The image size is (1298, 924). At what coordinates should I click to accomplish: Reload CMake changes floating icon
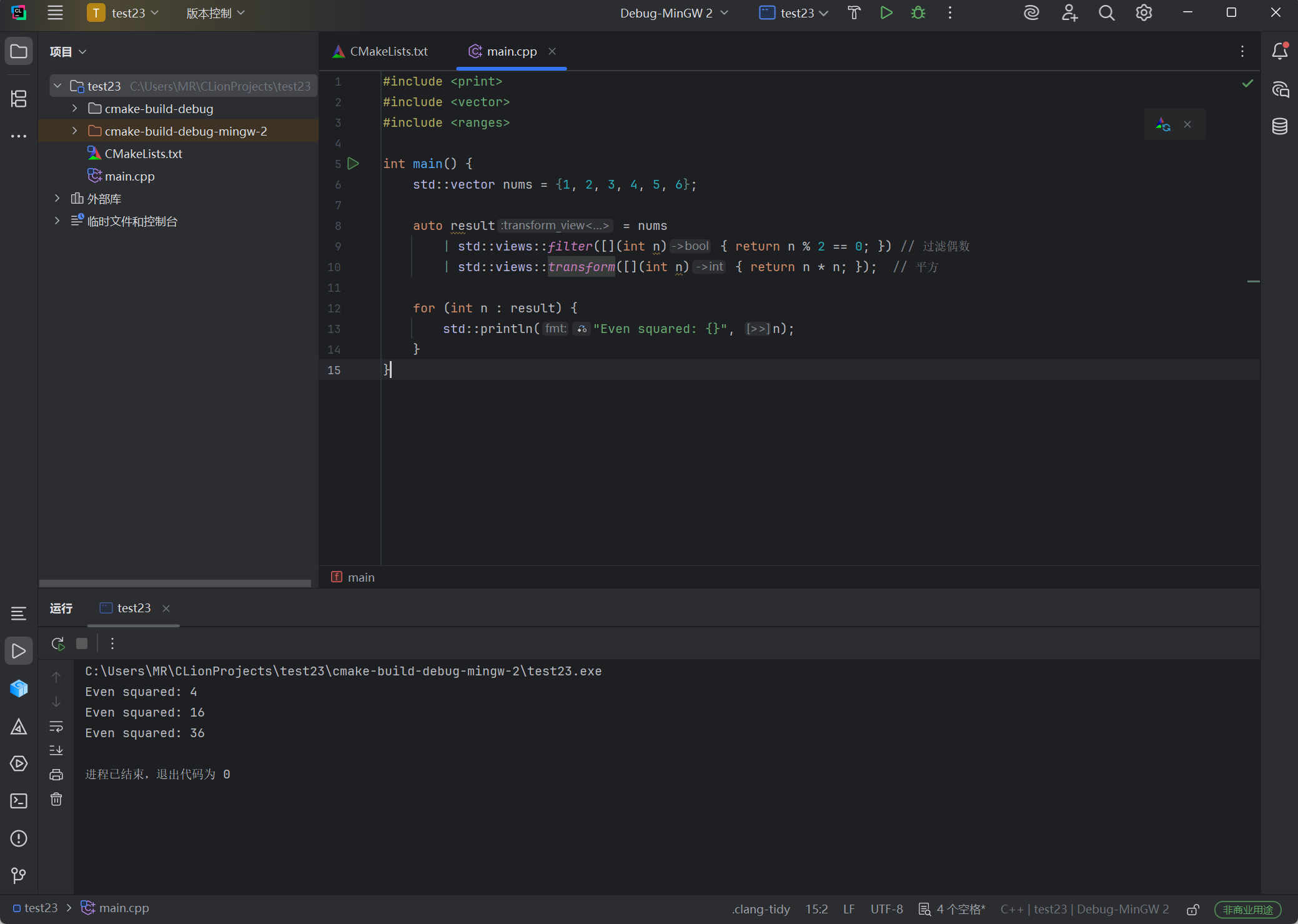[x=1162, y=124]
